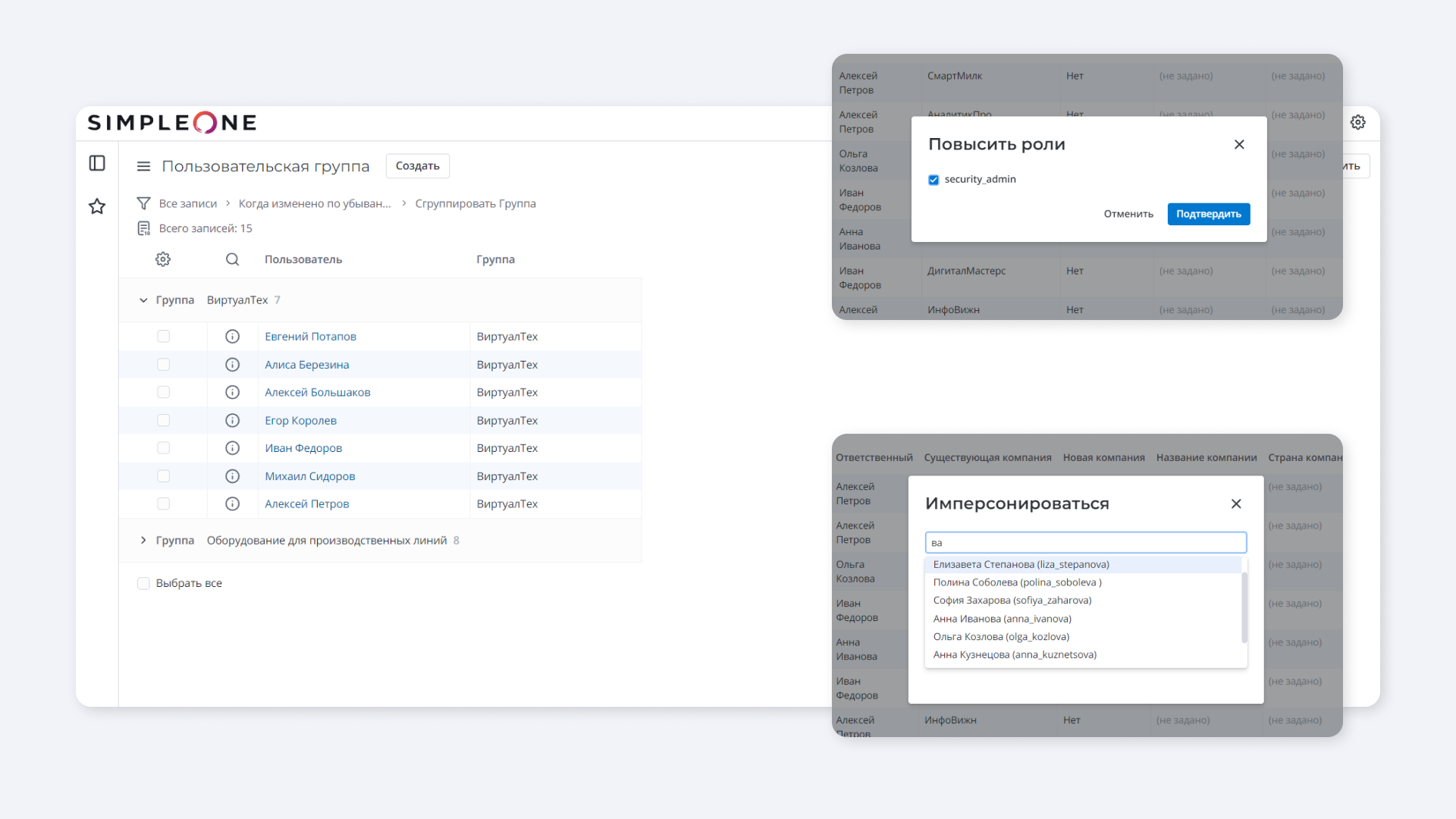Select Полина Соболева from the suggestion list
The height and width of the screenshot is (819, 1456).
[1016, 582]
